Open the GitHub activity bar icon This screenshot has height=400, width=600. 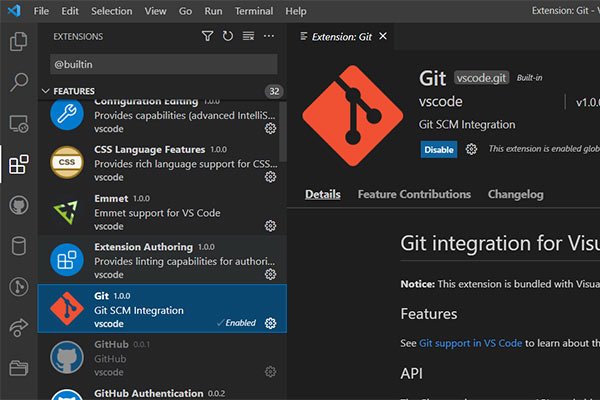18,205
